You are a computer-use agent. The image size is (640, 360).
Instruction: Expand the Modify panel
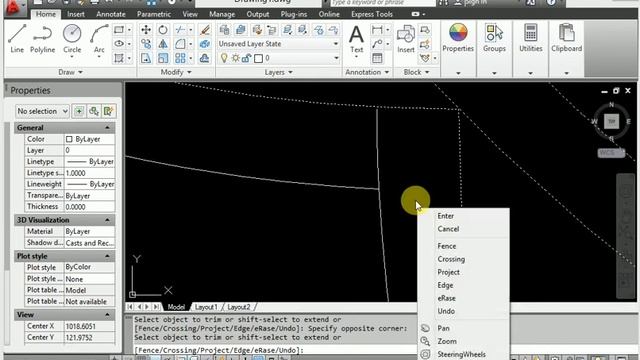176,72
